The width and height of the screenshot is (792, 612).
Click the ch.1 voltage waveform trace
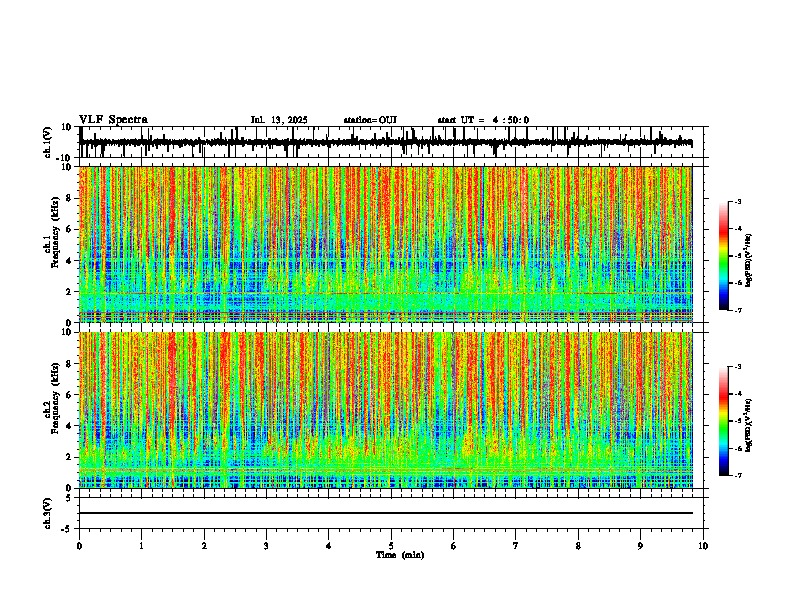(385, 142)
